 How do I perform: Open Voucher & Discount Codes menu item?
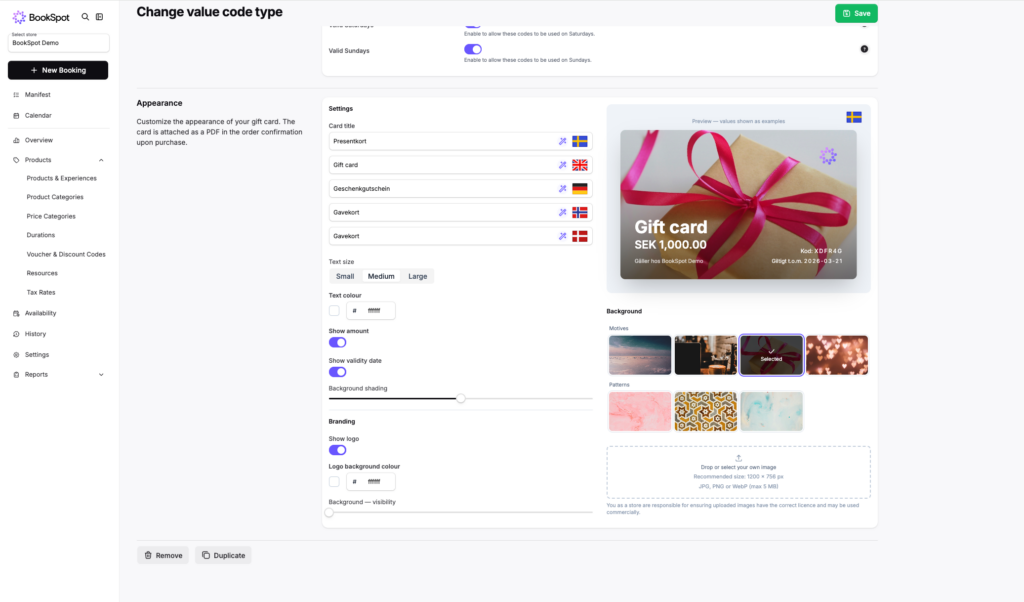coord(66,254)
